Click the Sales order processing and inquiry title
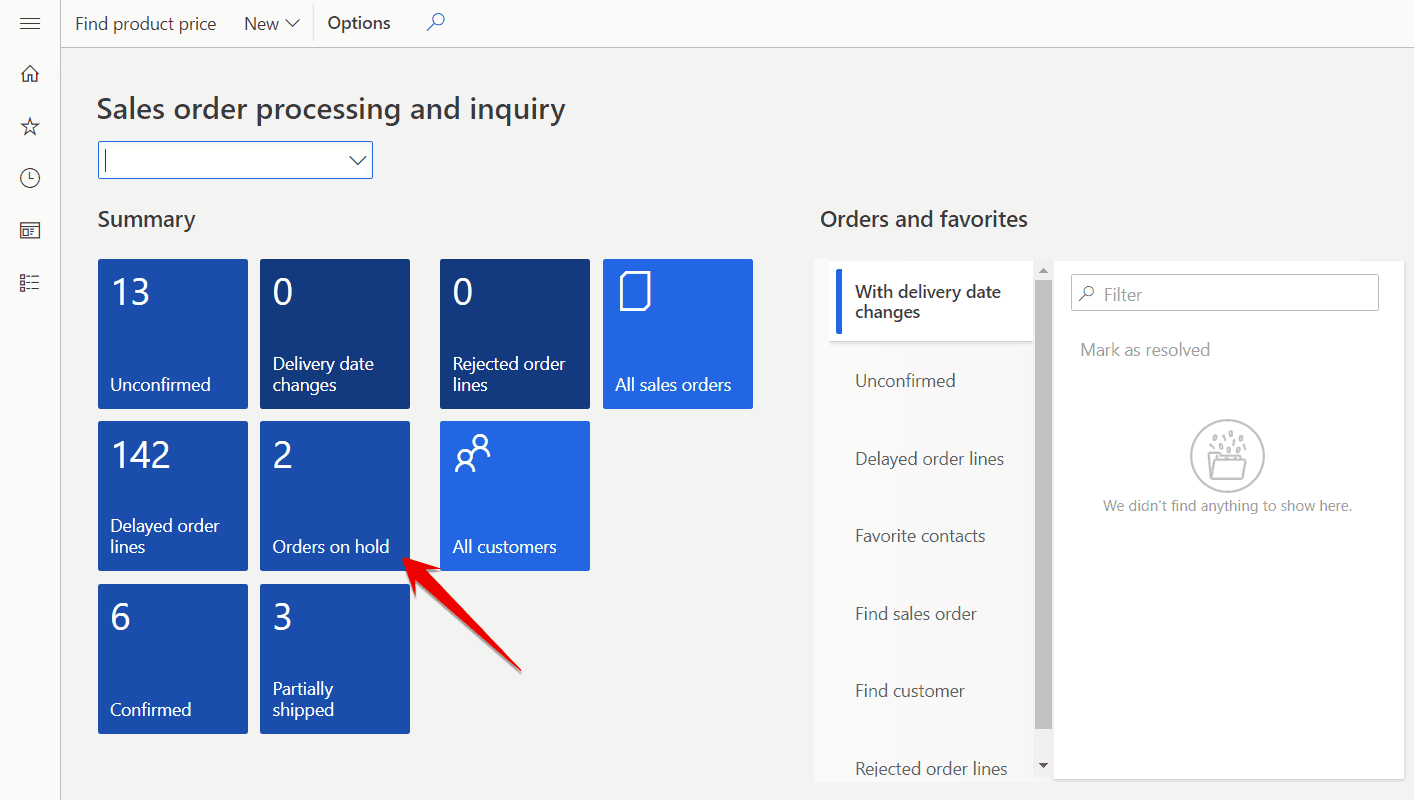 331,108
